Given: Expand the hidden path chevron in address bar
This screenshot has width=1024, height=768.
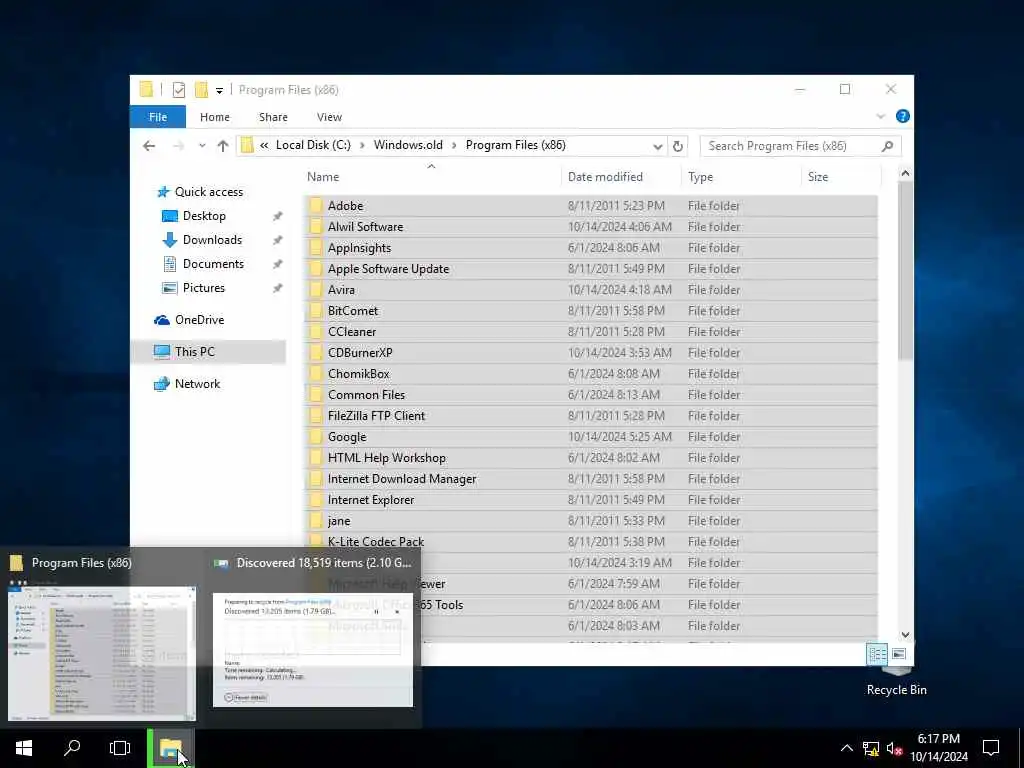Looking at the screenshot, I should [264, 145].
